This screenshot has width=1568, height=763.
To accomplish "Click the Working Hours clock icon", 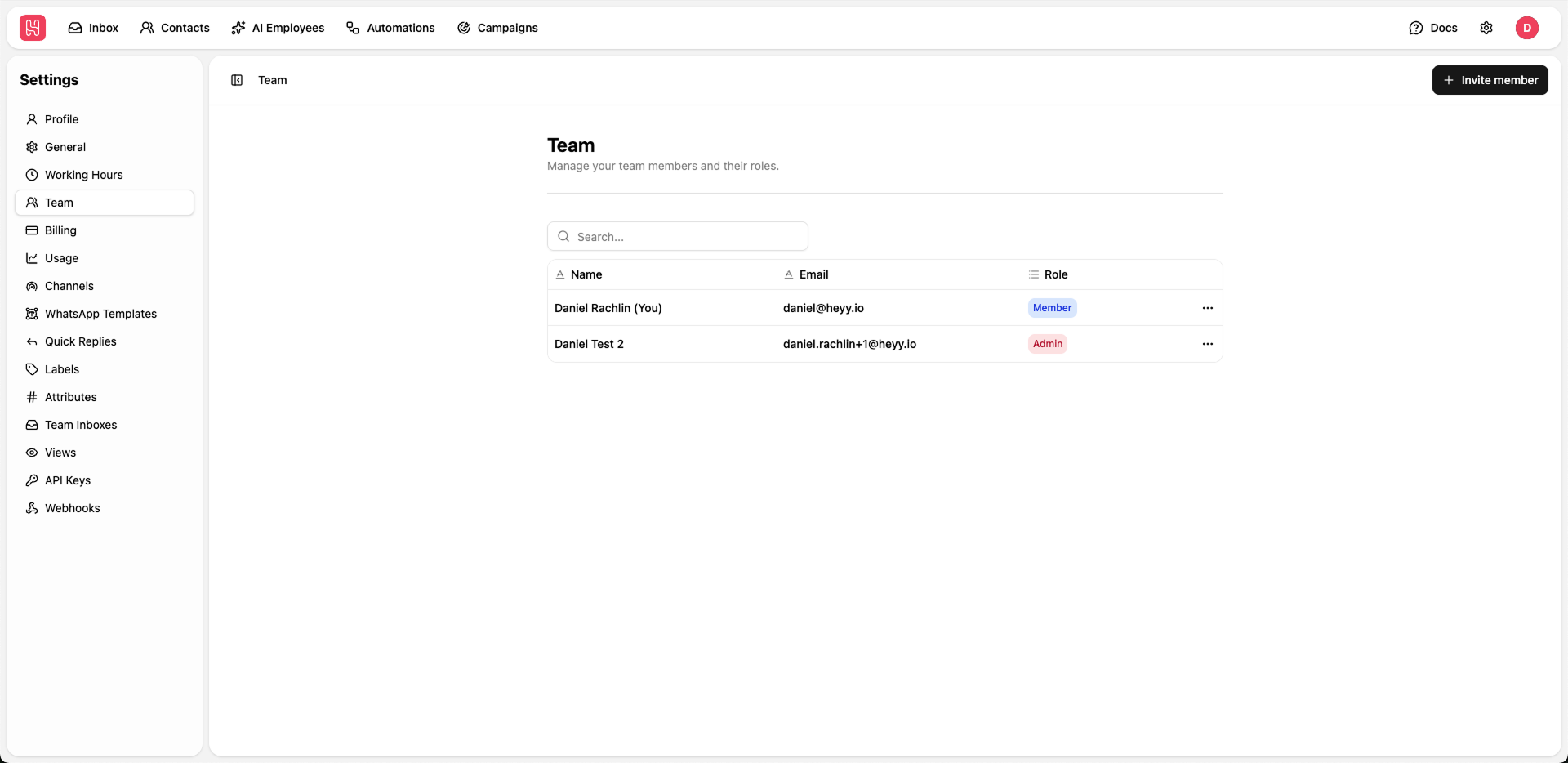I will [31, 174].
